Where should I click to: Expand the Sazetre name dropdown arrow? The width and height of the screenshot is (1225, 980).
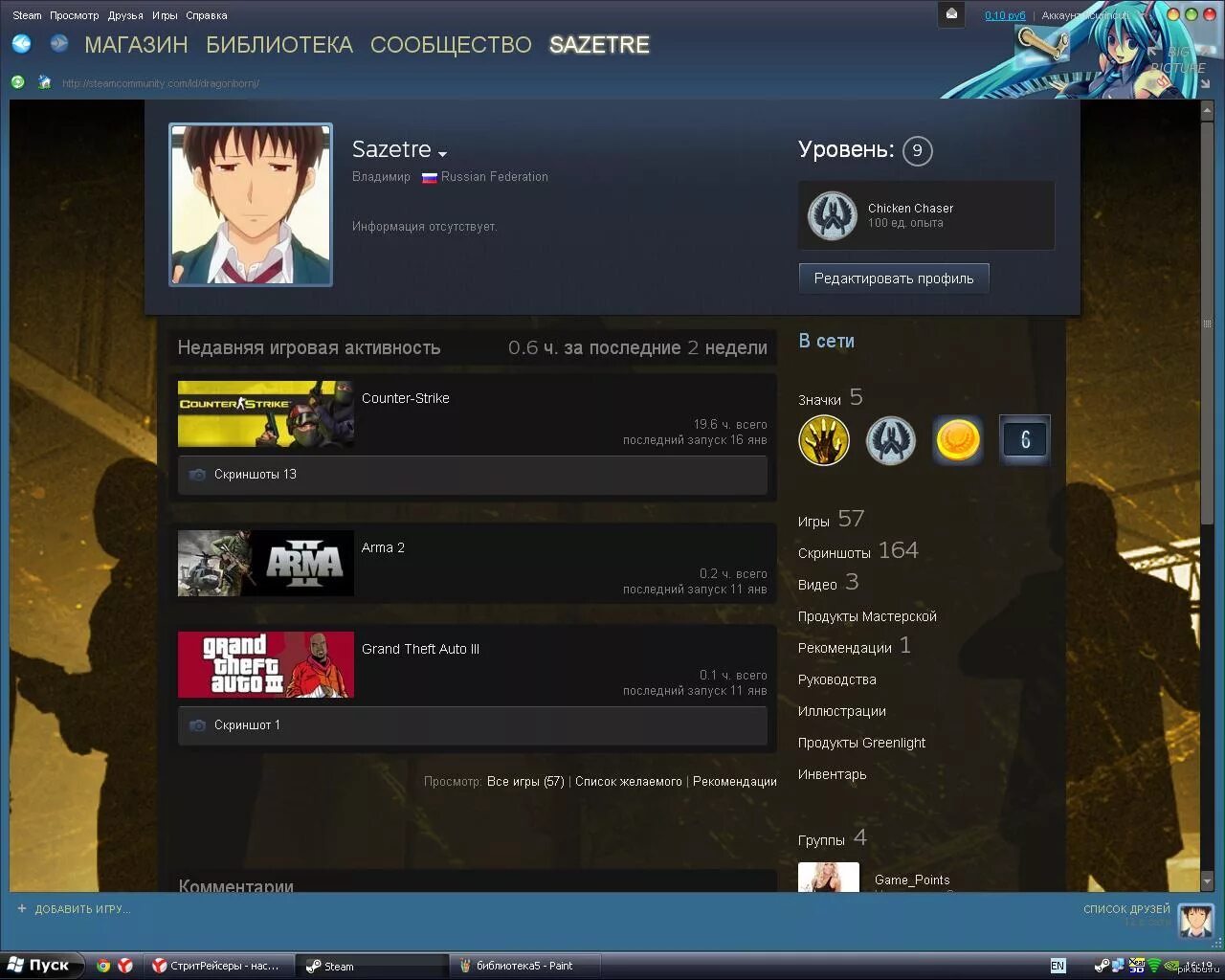[x=442, y=154]
